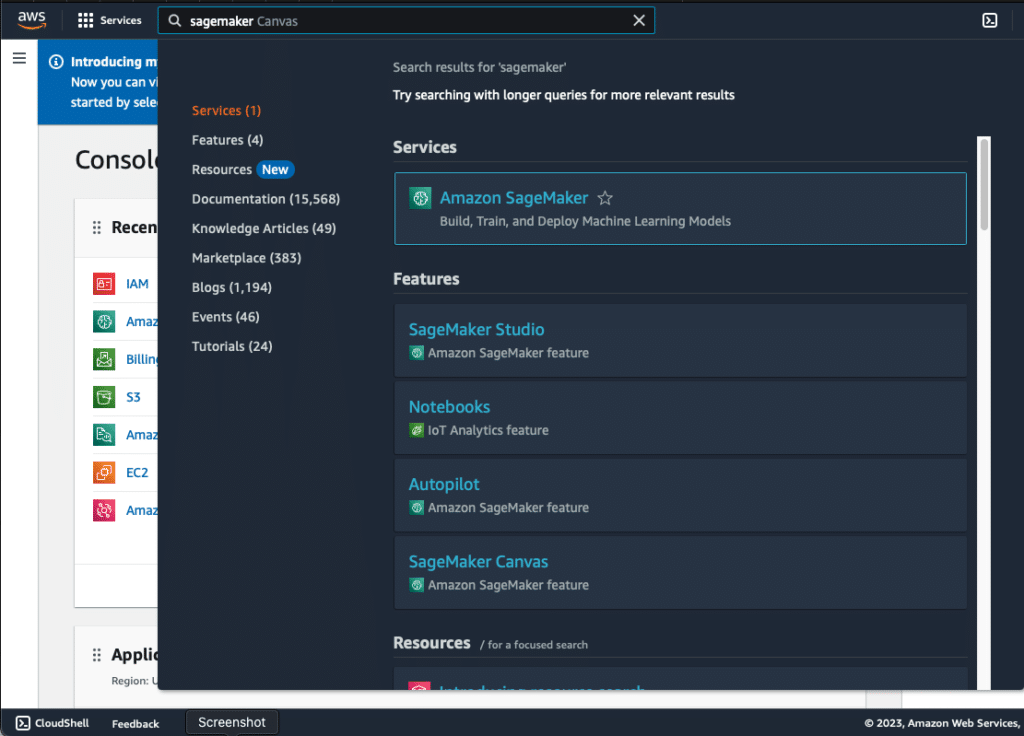Click the info icon in the blue banner

(x=57, y=62)
